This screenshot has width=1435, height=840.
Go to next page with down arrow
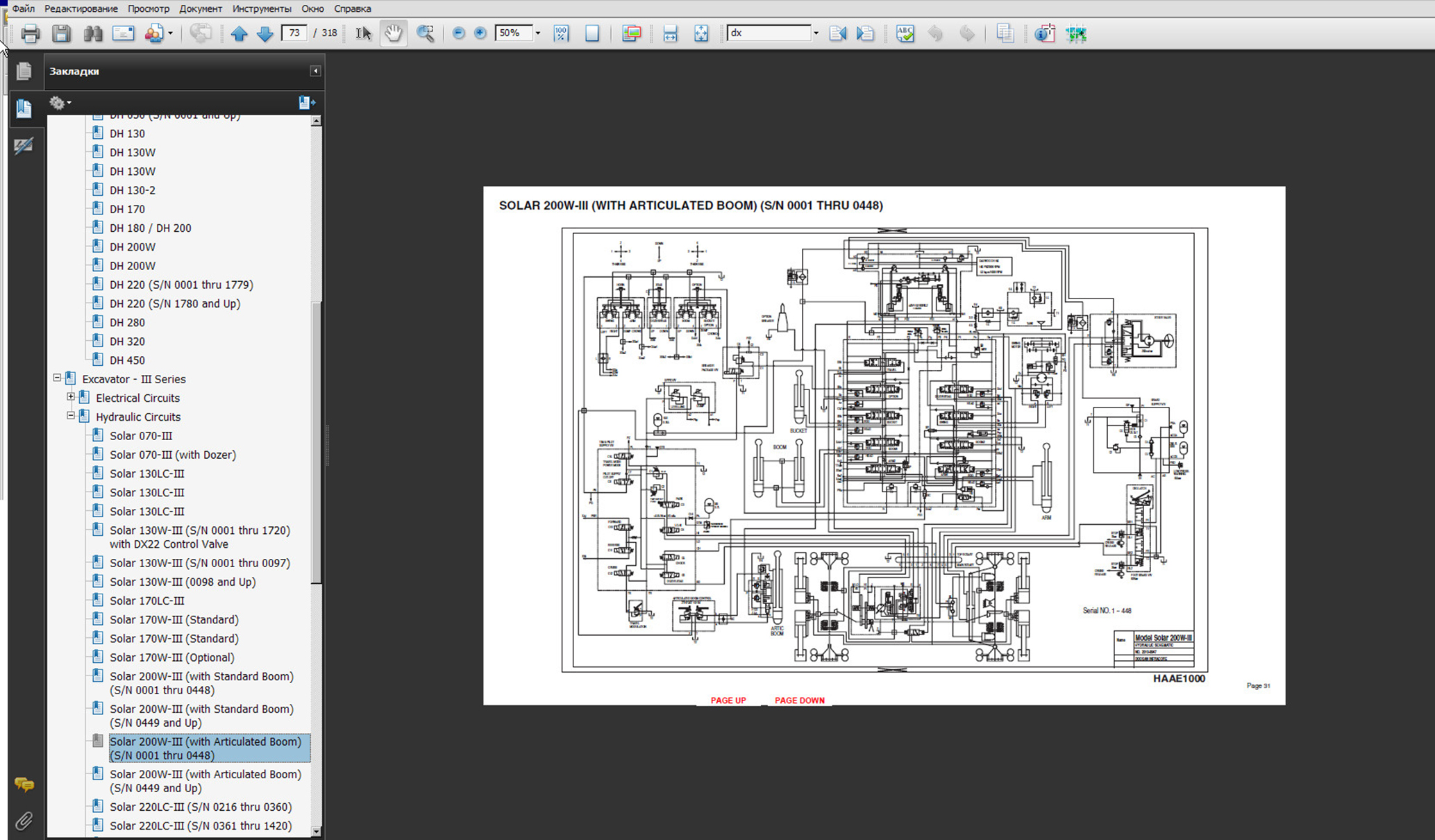(265, 33)
